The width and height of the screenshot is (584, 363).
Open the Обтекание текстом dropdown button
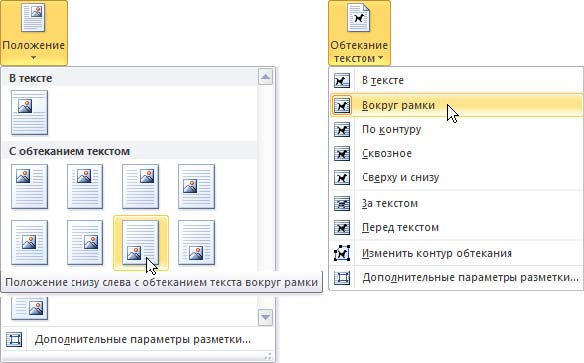coord(359,33)
